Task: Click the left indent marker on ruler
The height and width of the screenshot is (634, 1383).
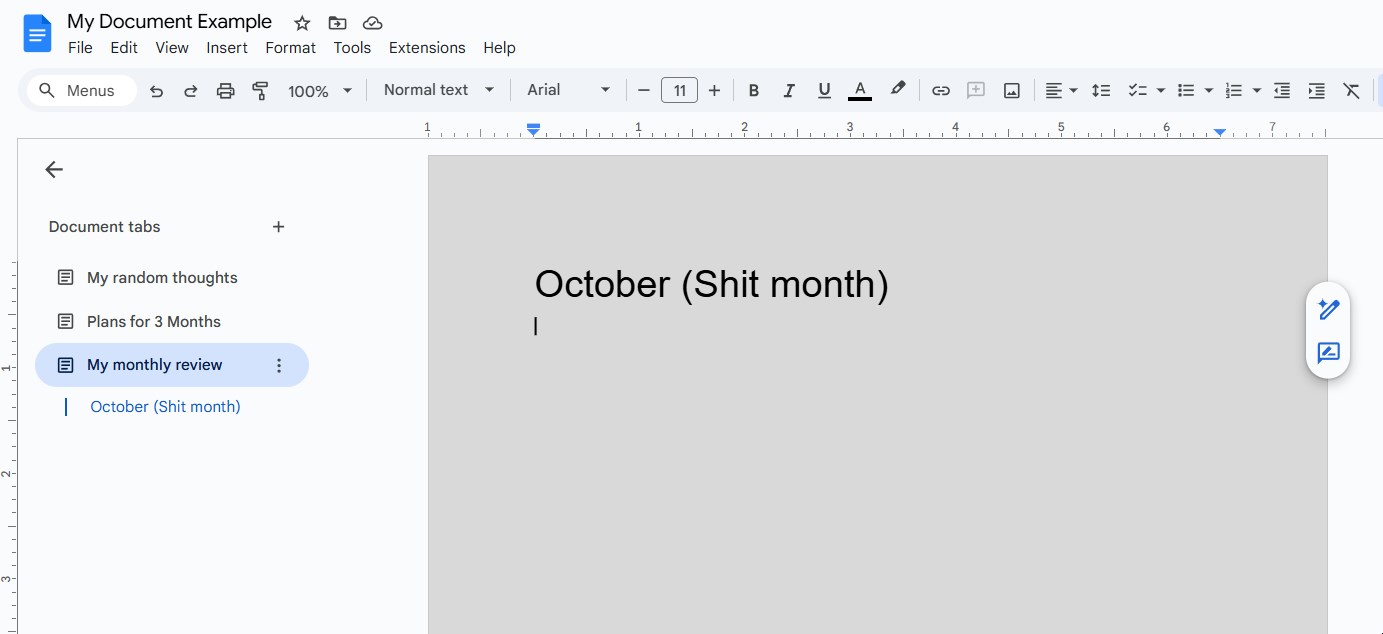Action: [x=534, y=130]
